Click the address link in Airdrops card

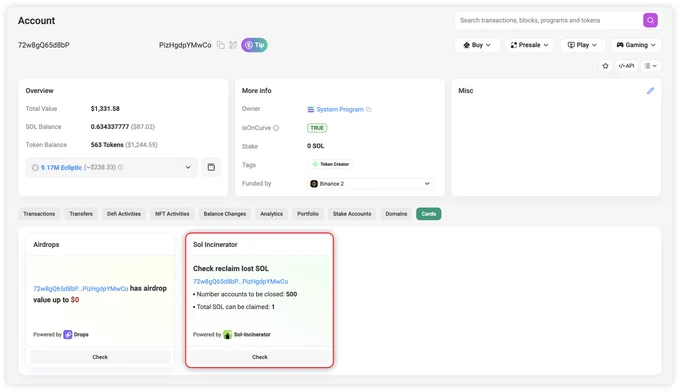tap(81, 288)
